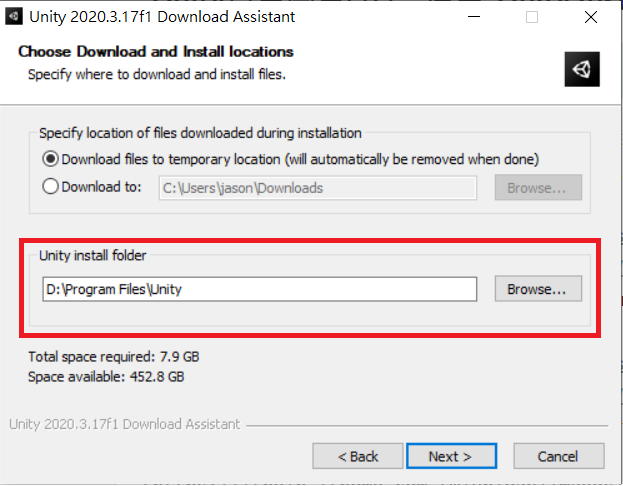Click the Unity icon in the title bar
This screenshot has width=623, height=486.
click(14, 17)
